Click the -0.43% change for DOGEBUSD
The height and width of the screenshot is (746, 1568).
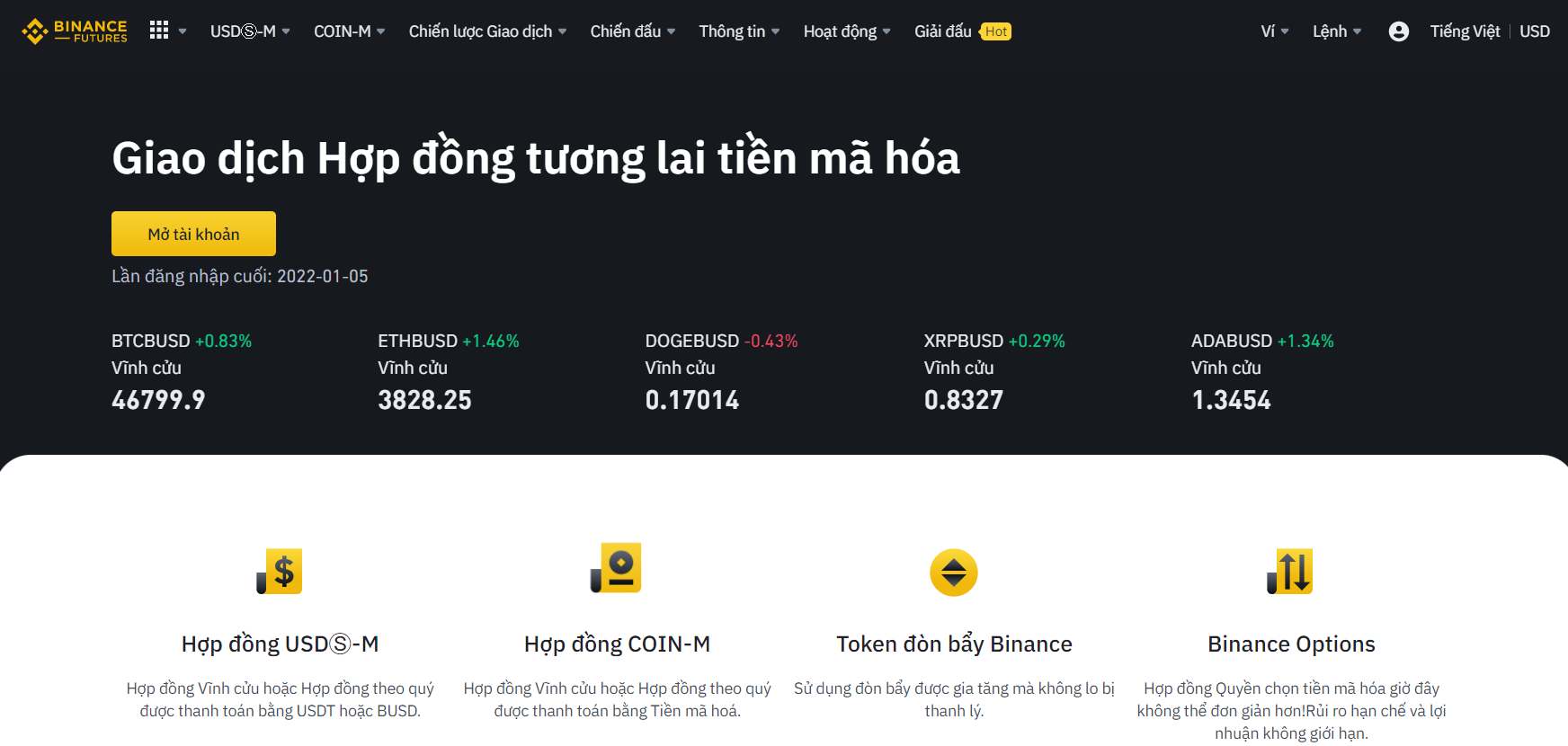click(x=771, y=342)
